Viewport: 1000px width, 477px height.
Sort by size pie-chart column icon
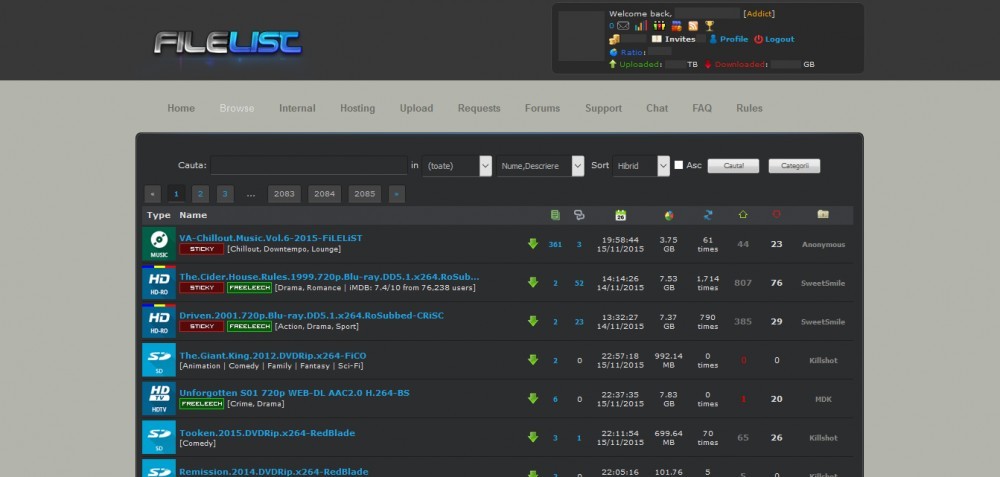coord(669,216)
